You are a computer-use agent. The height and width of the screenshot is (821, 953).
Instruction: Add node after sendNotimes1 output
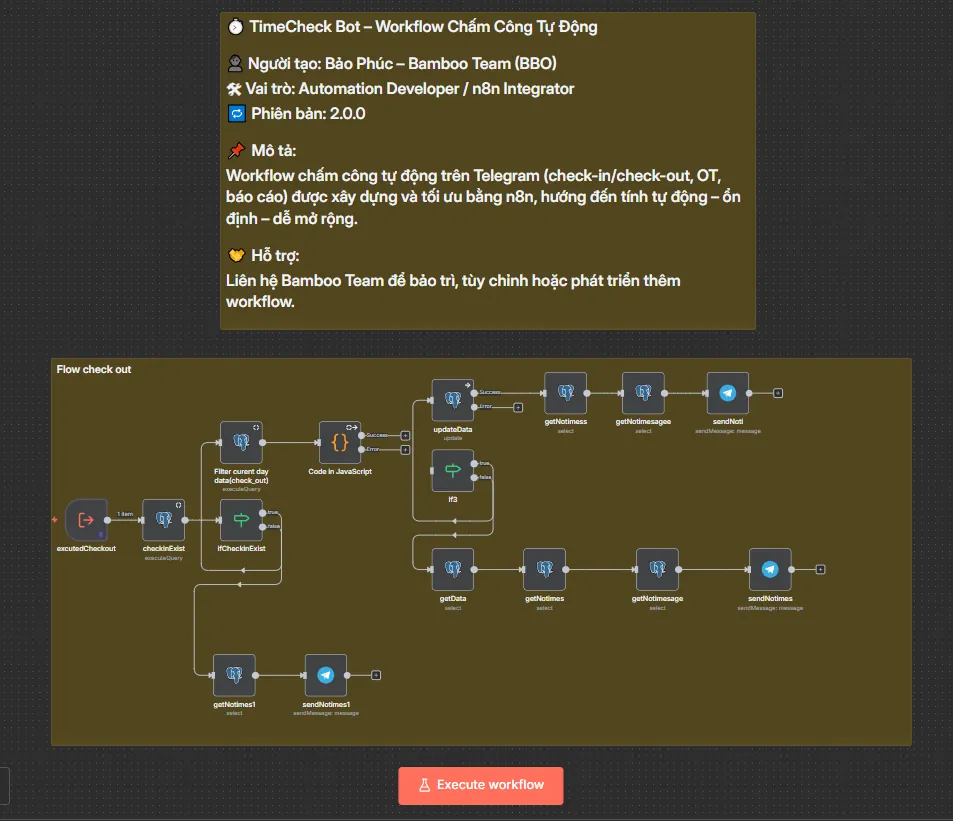[x=376, y=675]
